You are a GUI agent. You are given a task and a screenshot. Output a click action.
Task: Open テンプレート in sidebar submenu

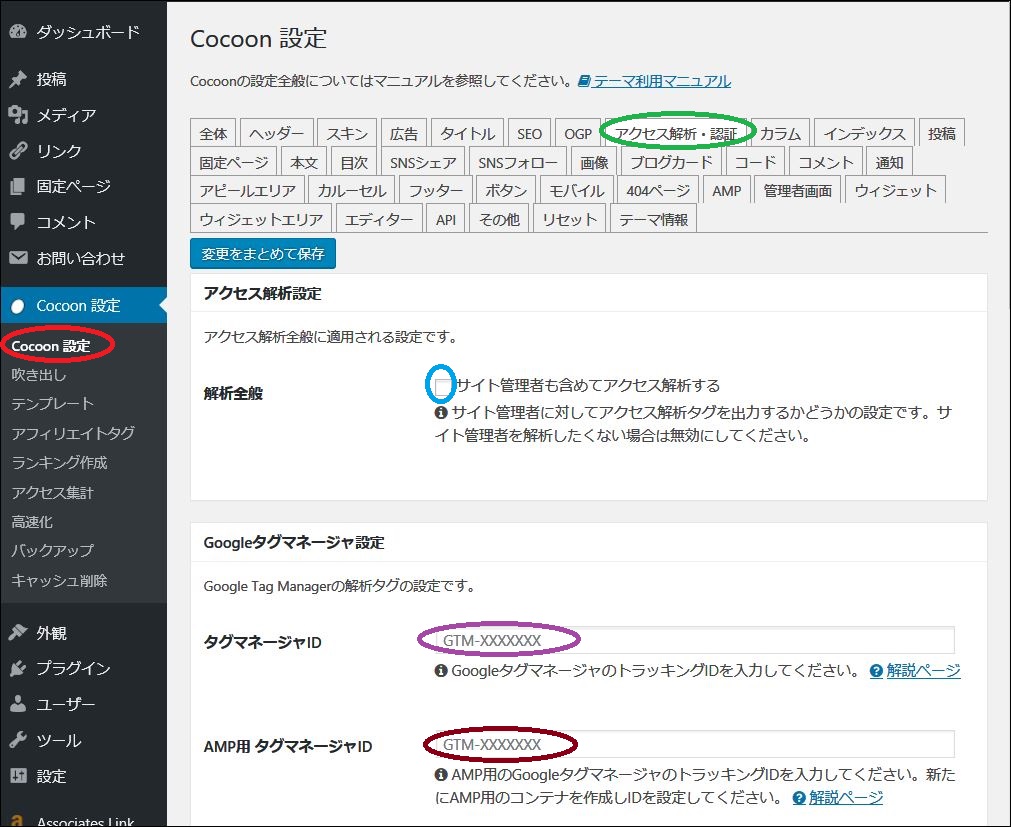click(53, 404)
